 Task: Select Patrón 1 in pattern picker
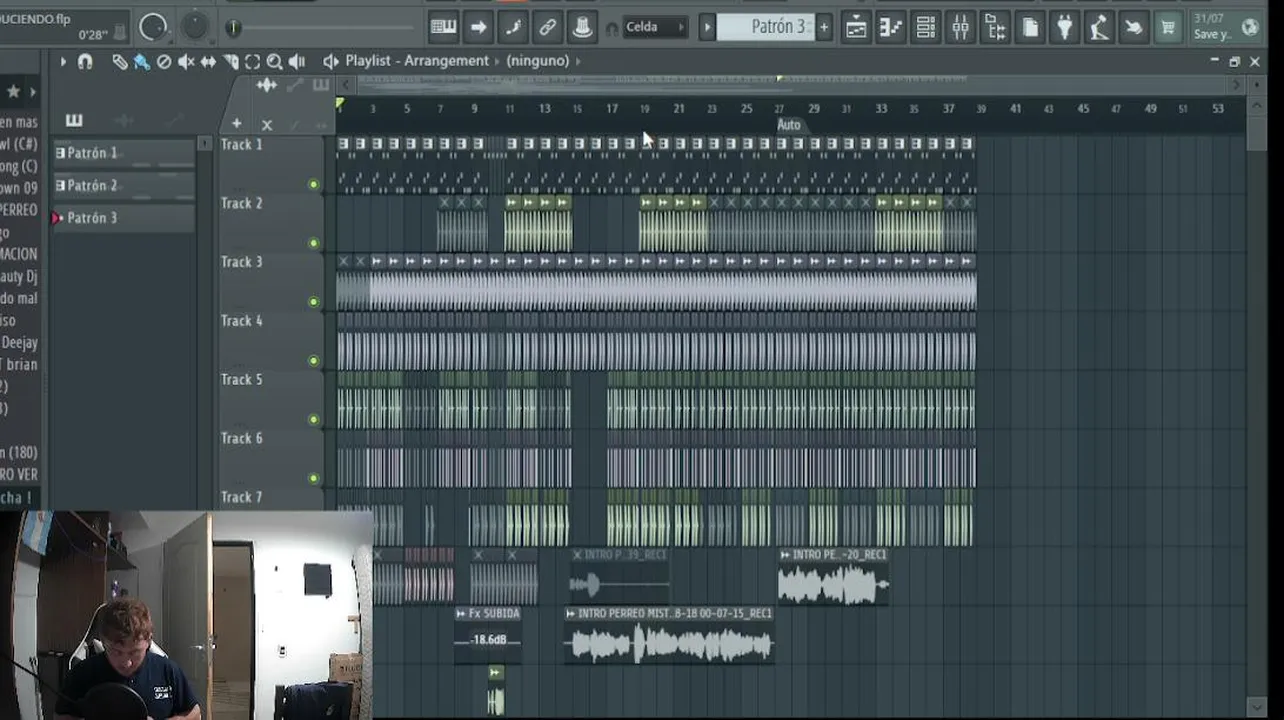[124, 153]
